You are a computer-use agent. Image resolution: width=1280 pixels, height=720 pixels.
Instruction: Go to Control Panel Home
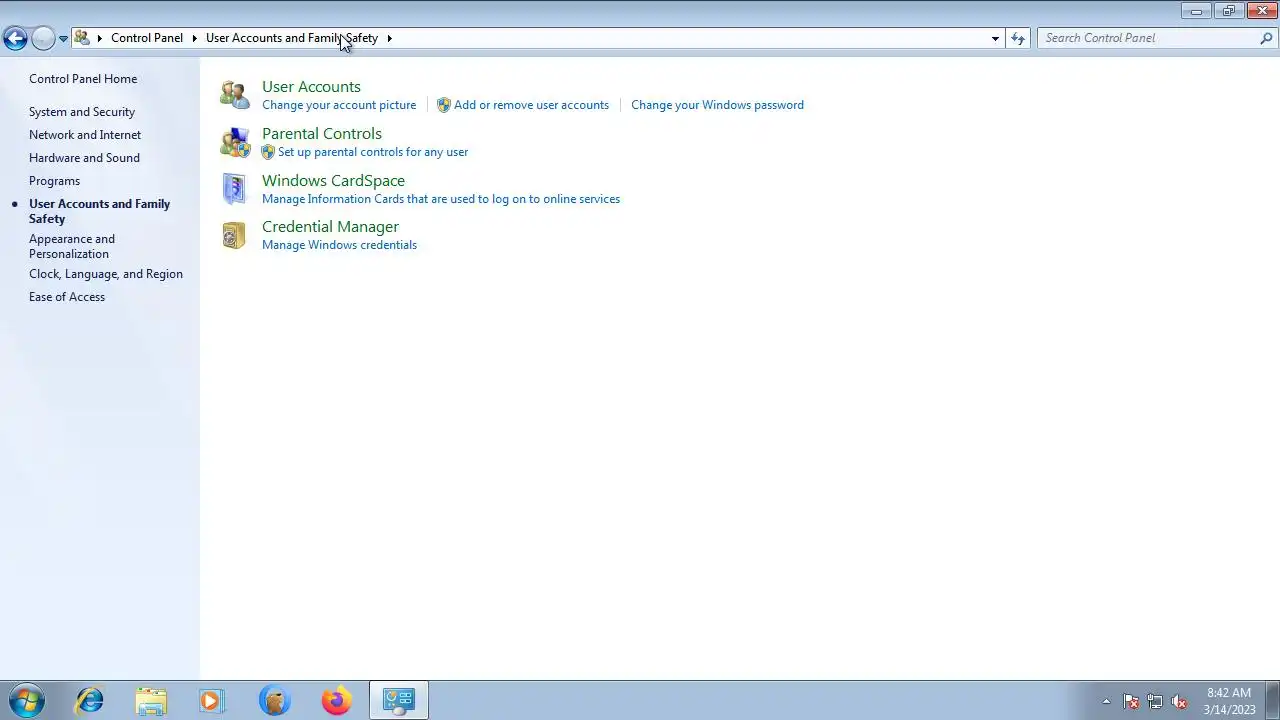(83, 79)
